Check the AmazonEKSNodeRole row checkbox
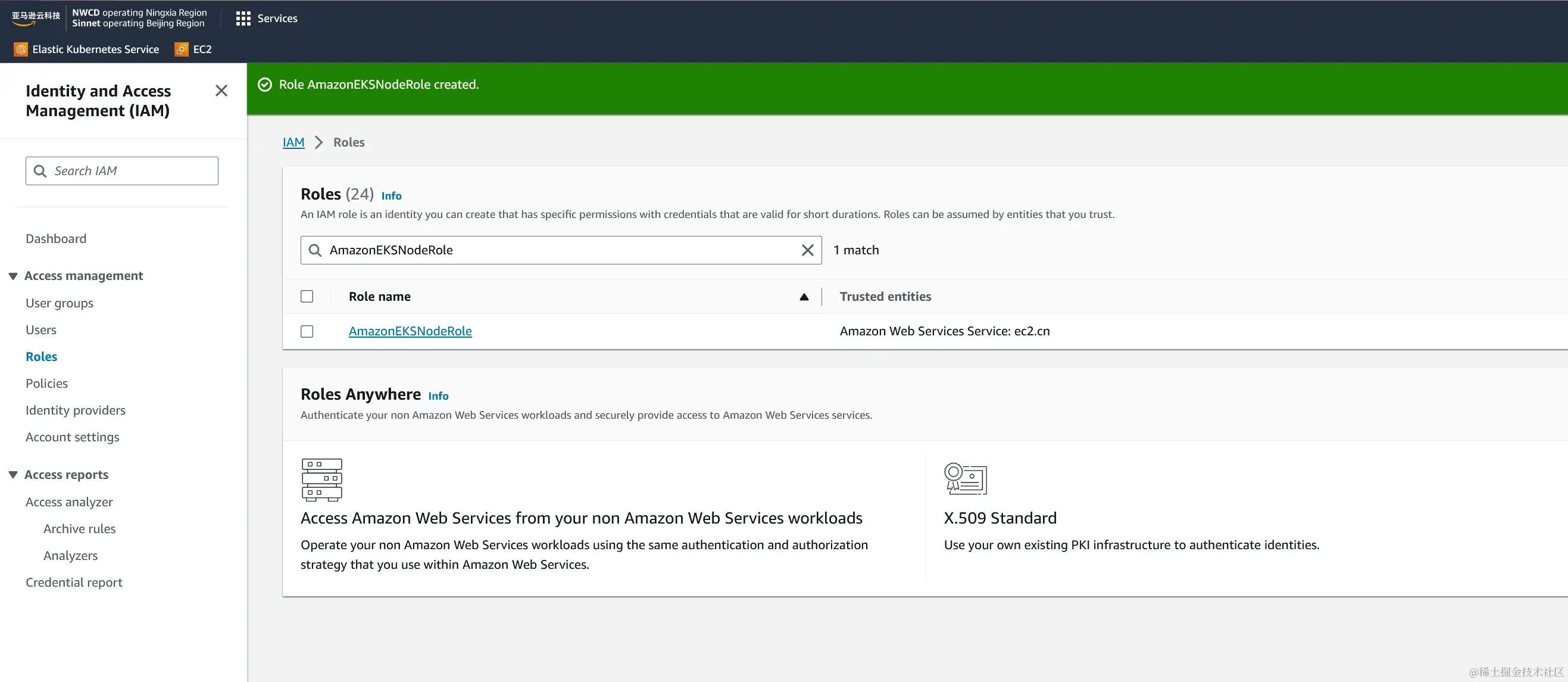 pyautogui.click(x=307, y=331)
